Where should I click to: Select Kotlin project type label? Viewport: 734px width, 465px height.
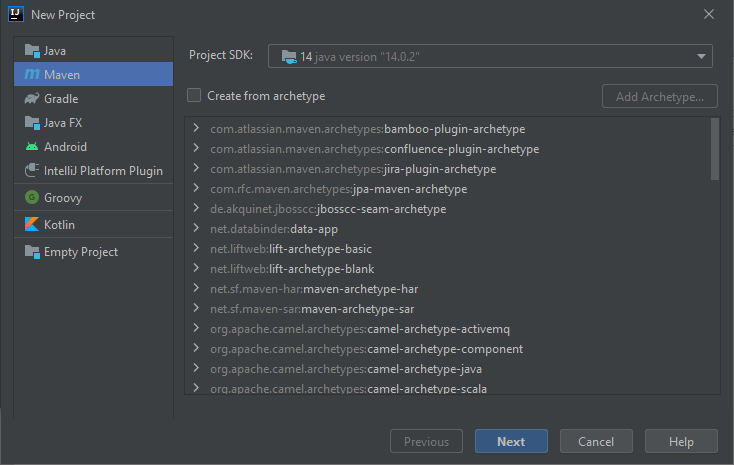pos(59,225)
